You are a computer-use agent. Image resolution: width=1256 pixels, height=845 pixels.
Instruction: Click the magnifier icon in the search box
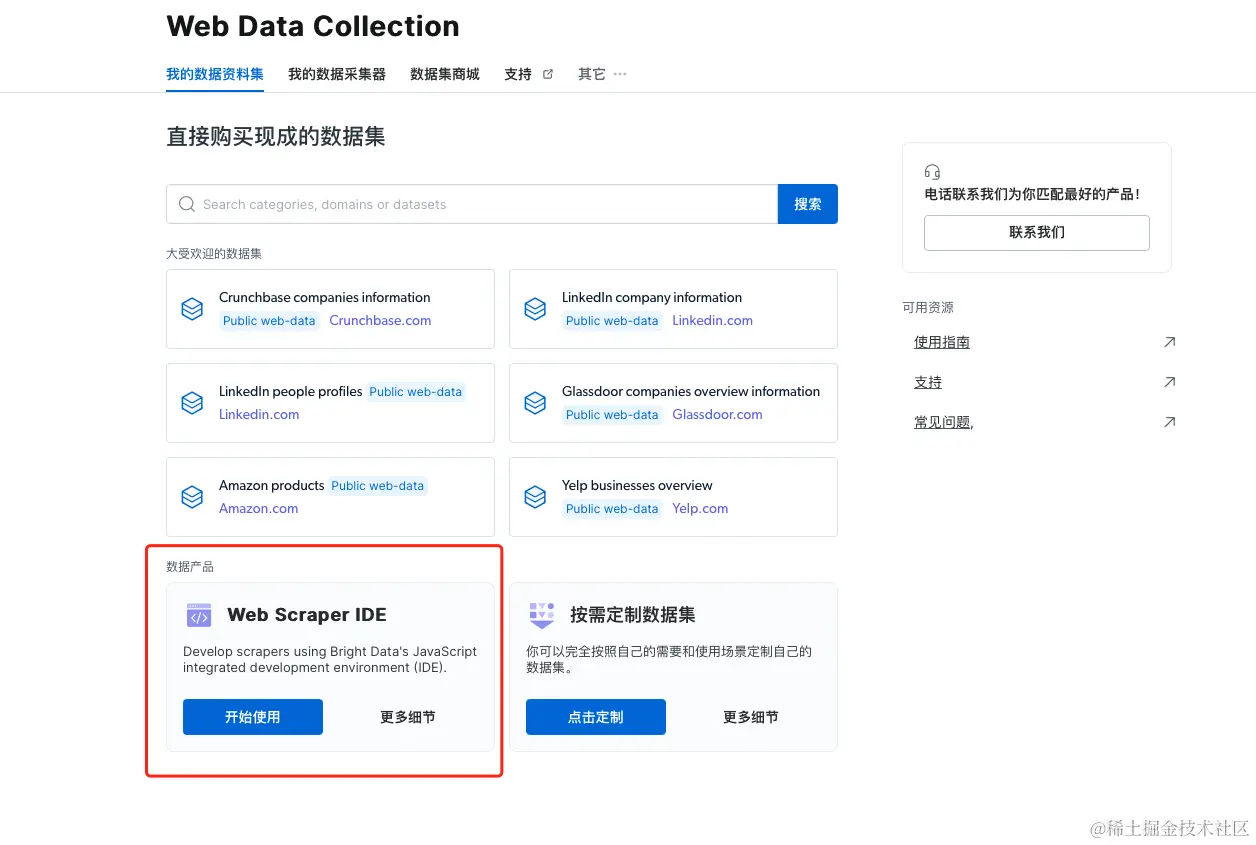pyautogui.click(x=187, y=204)
